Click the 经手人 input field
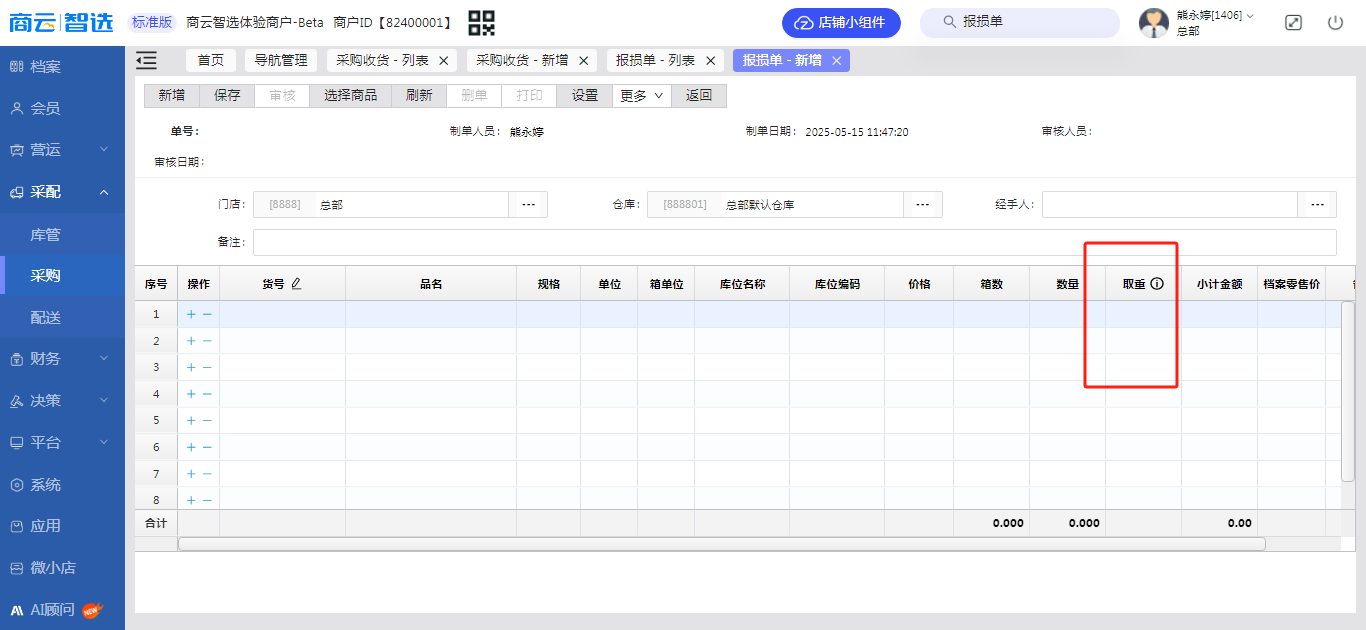Viewport: 1366px width, 630px height. 1170,204
